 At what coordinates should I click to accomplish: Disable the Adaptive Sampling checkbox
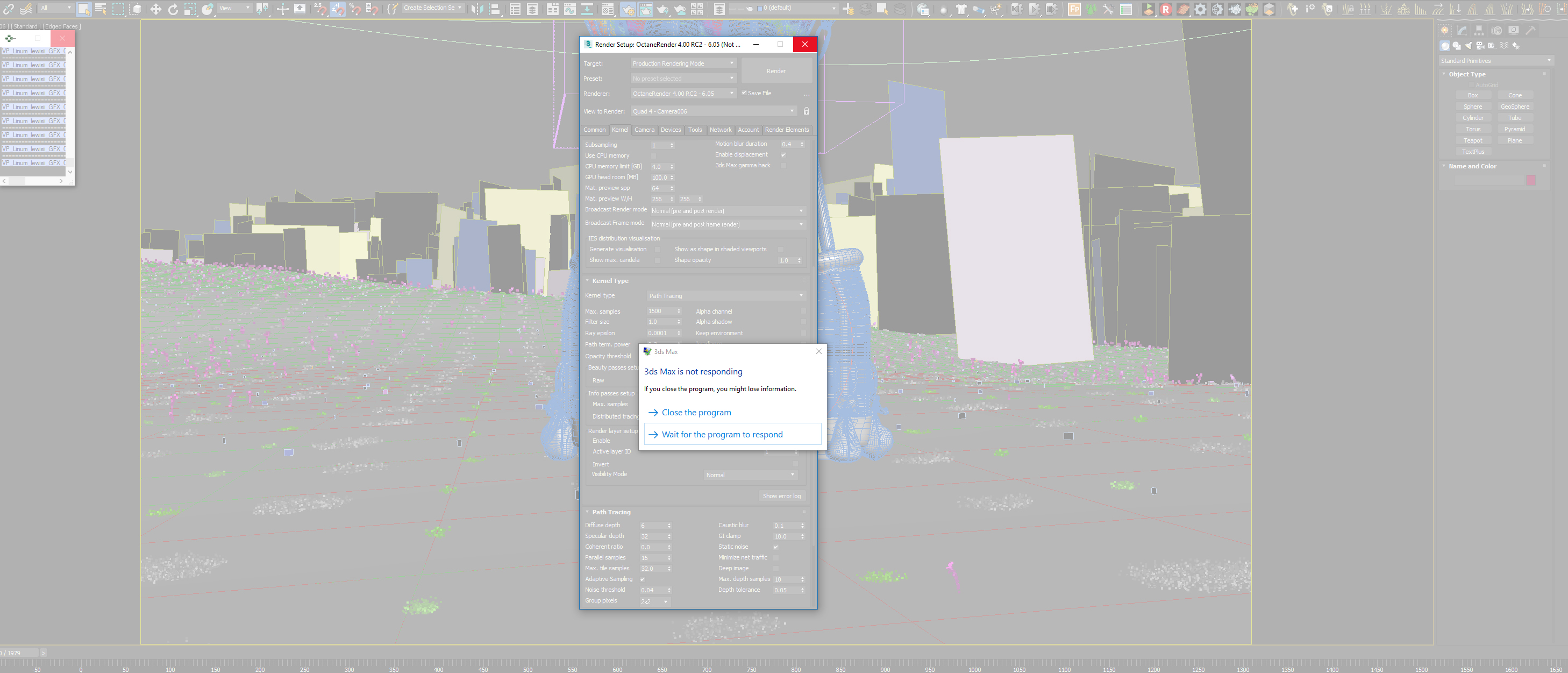click(x=643, y=579)
